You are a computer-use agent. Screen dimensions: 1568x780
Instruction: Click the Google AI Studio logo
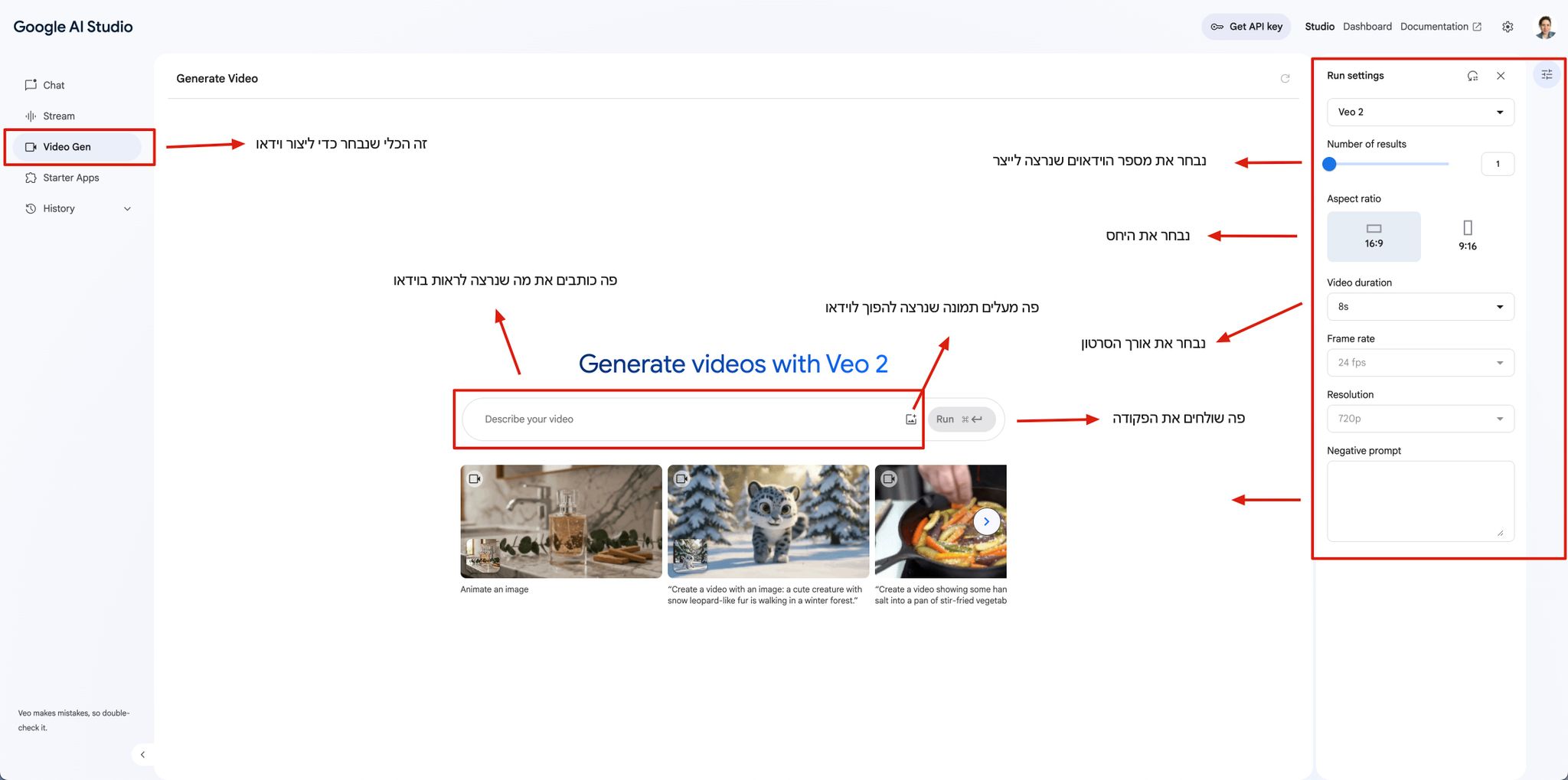(x=73, y=27)
